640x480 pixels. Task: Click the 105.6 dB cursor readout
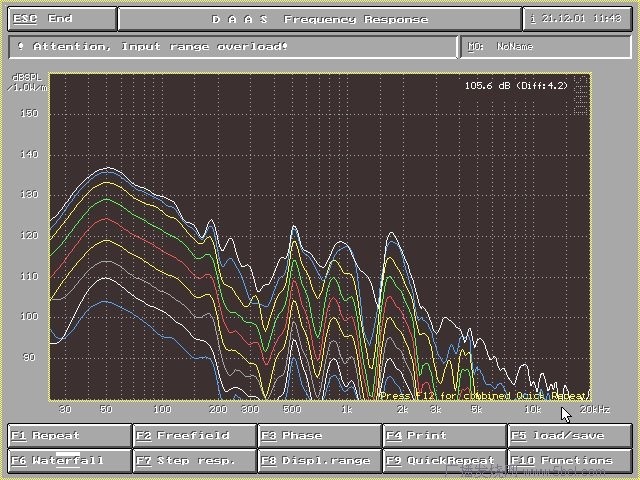click(x=515, y=86)
